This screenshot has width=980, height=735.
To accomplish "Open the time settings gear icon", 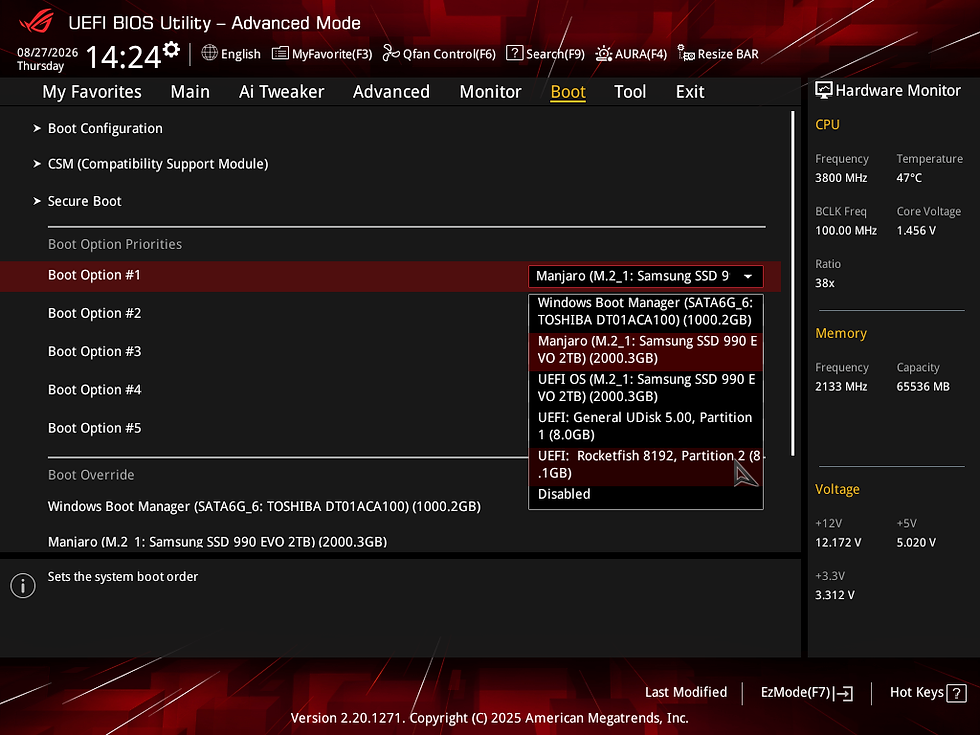I will [x=171, y=49].
